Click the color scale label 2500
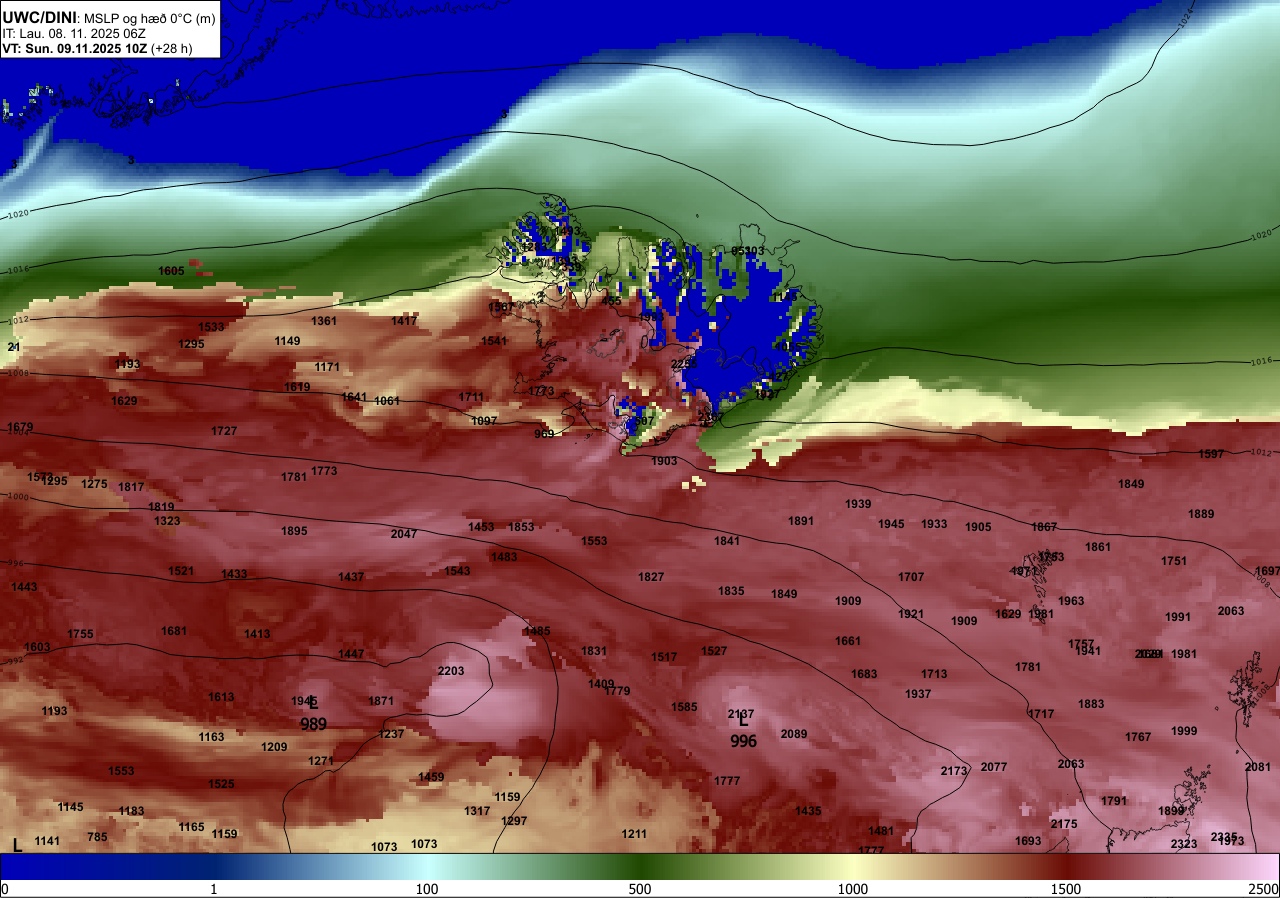The height and width of the screenshot is (898, 1280). click(1265, 889)
